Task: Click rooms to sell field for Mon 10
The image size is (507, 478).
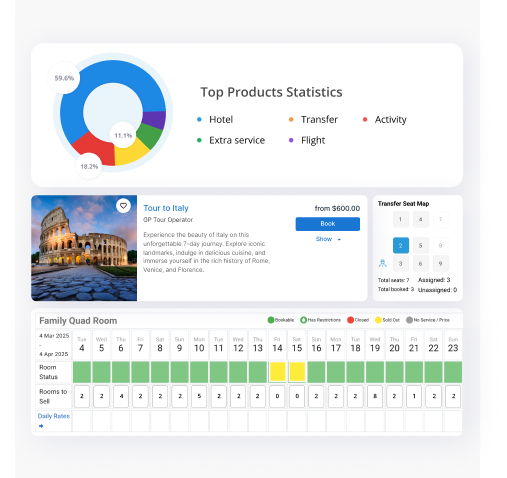Action: pos(199,396)
